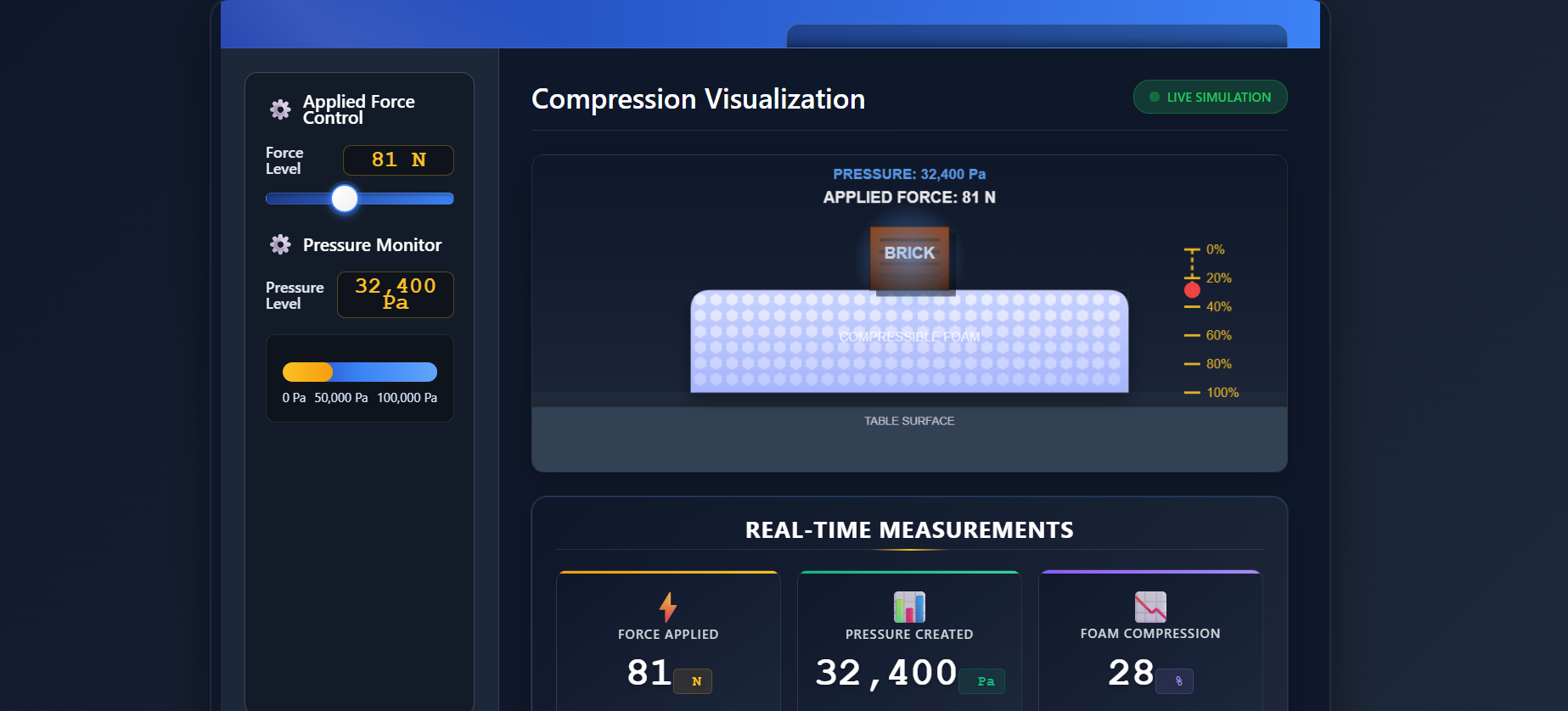Click the red compression level indicator dot
This screenshot has height=711, width=1568.
click(1192, 290)
